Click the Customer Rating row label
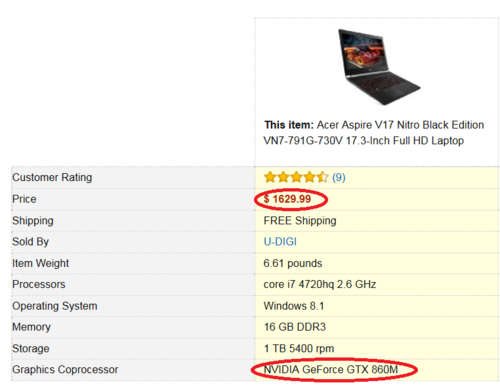The width and height of the screenshot is (500, 387). pos(52,178)
